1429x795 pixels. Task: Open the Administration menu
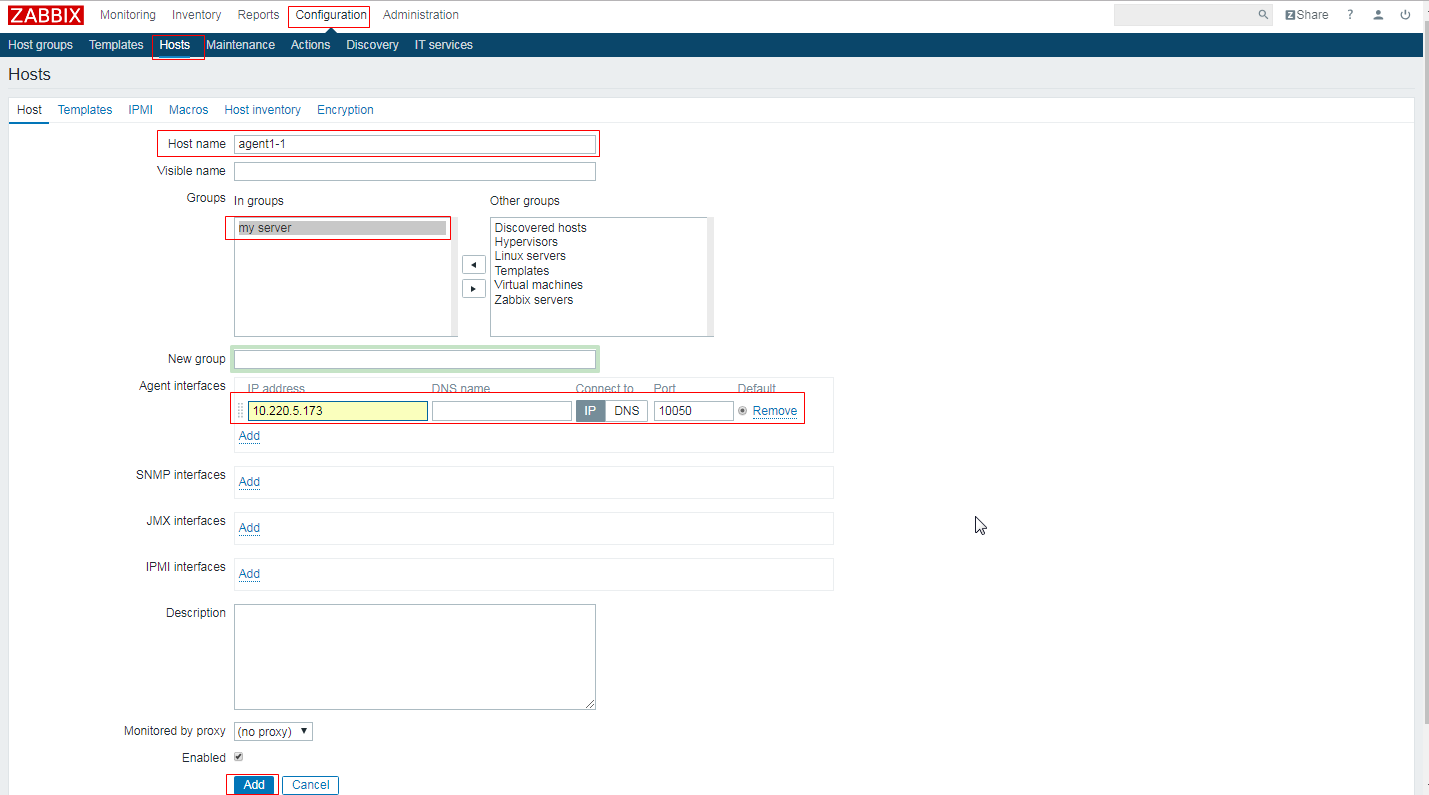tap(421, 15)
